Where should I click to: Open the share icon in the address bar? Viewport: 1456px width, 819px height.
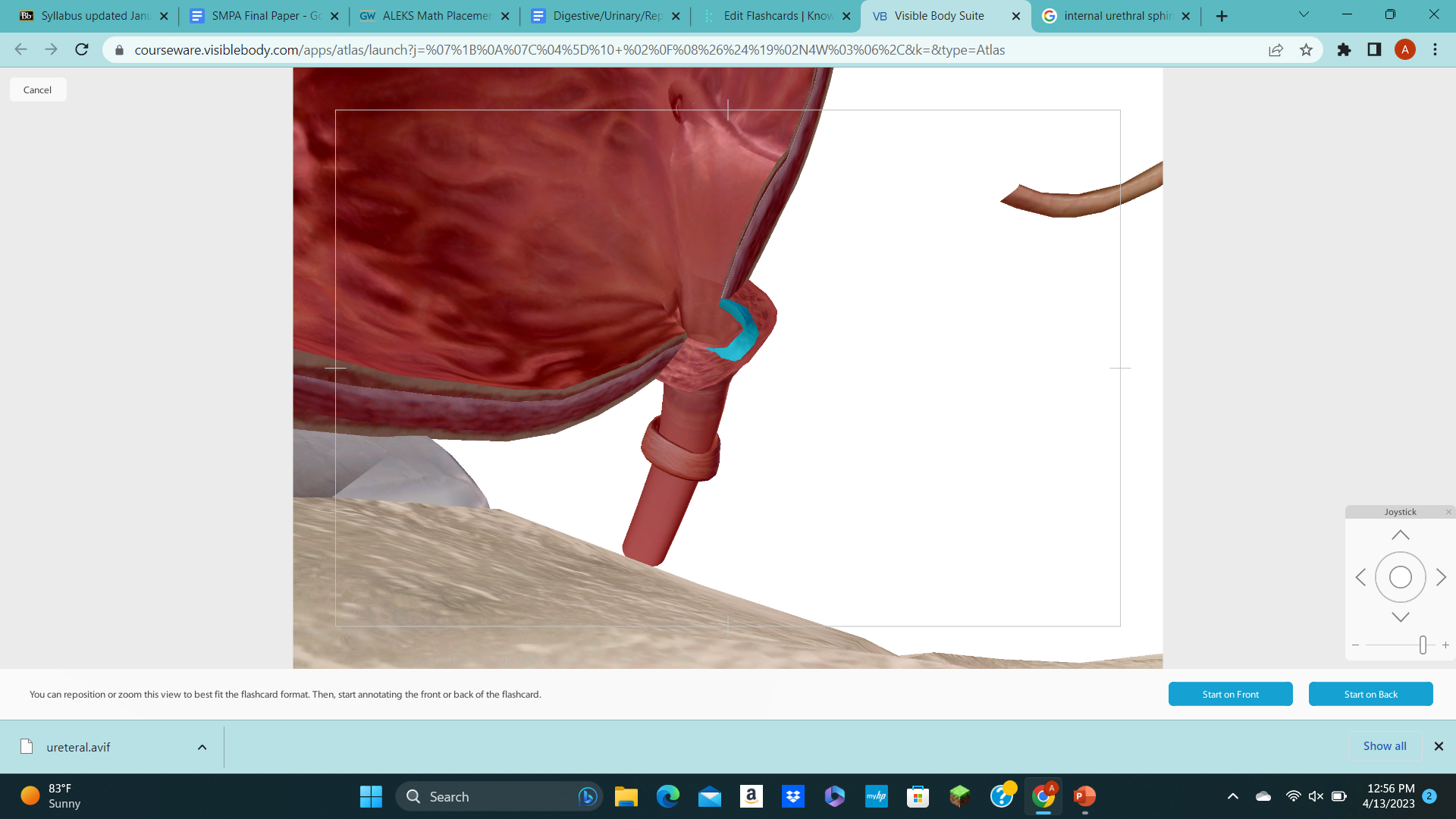pos(1276,50)
